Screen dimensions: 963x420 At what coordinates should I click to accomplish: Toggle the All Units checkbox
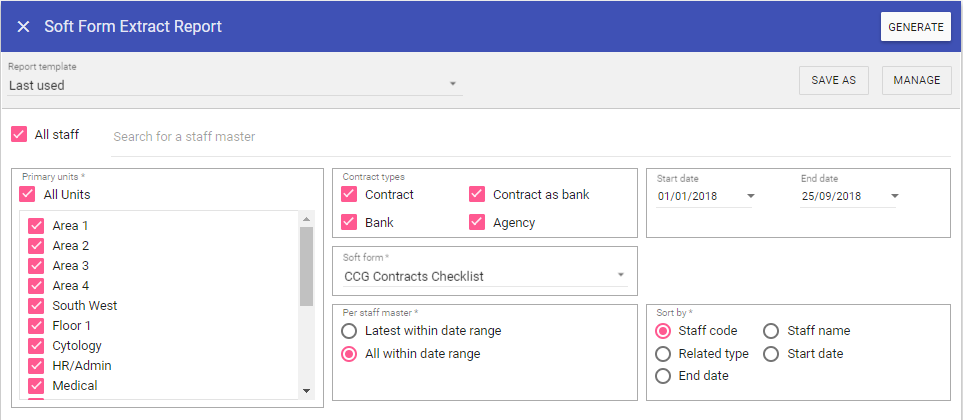[27, 194]
